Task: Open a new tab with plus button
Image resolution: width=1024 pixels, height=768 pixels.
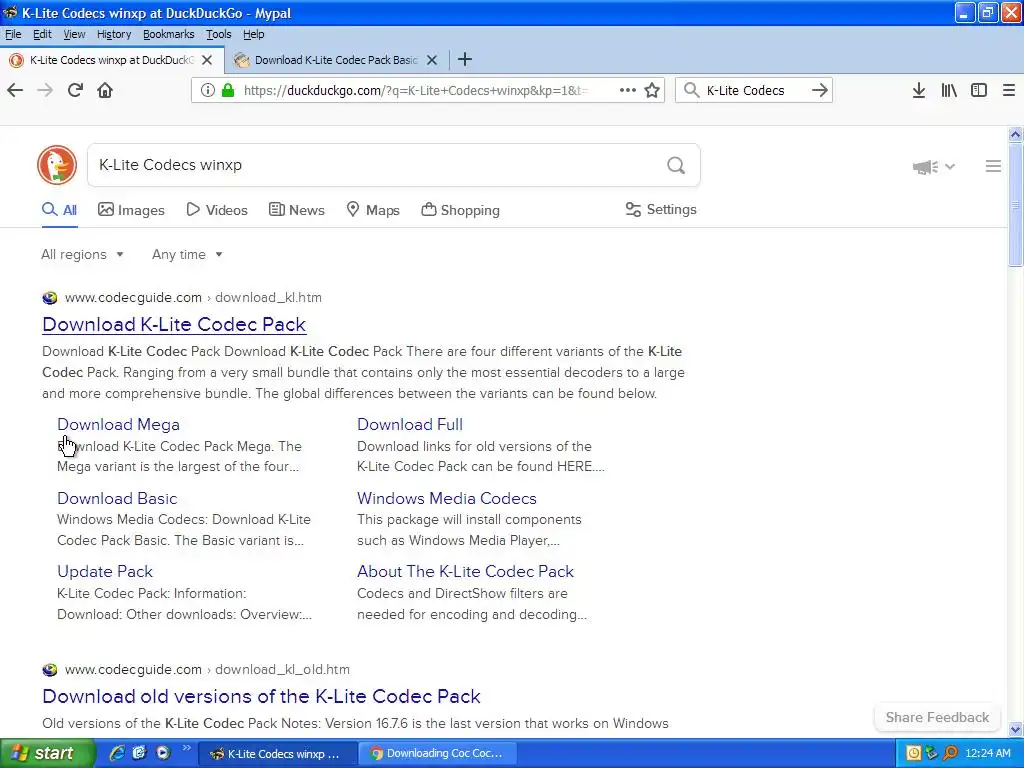Action: point(464,59)
